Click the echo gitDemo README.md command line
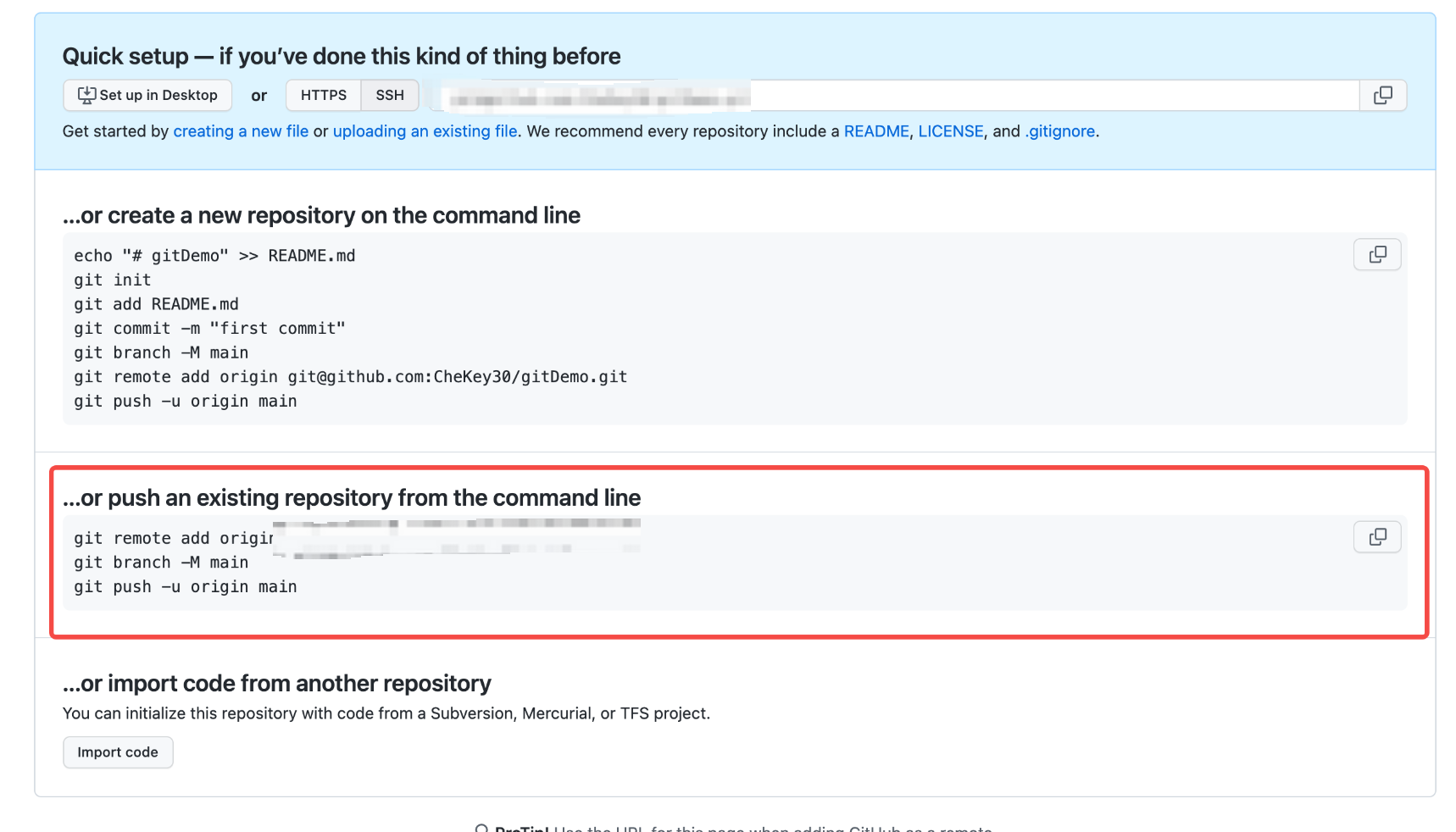 click(x=214, y=256)
